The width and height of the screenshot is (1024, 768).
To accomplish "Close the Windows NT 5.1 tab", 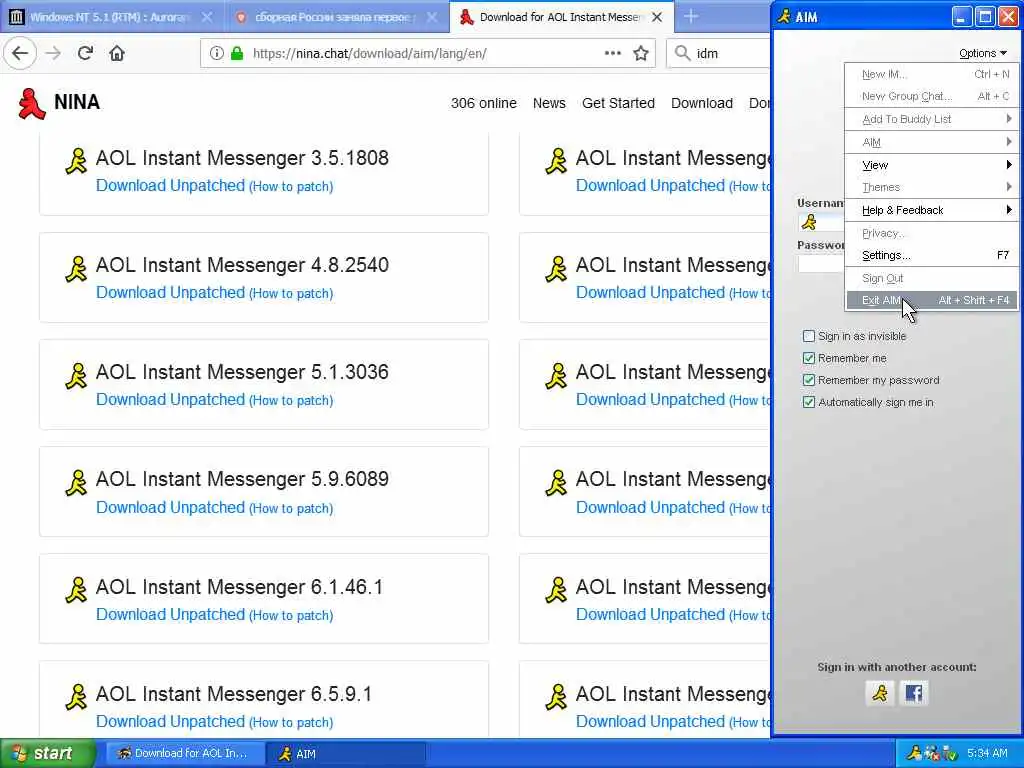I will click(206, 17).
